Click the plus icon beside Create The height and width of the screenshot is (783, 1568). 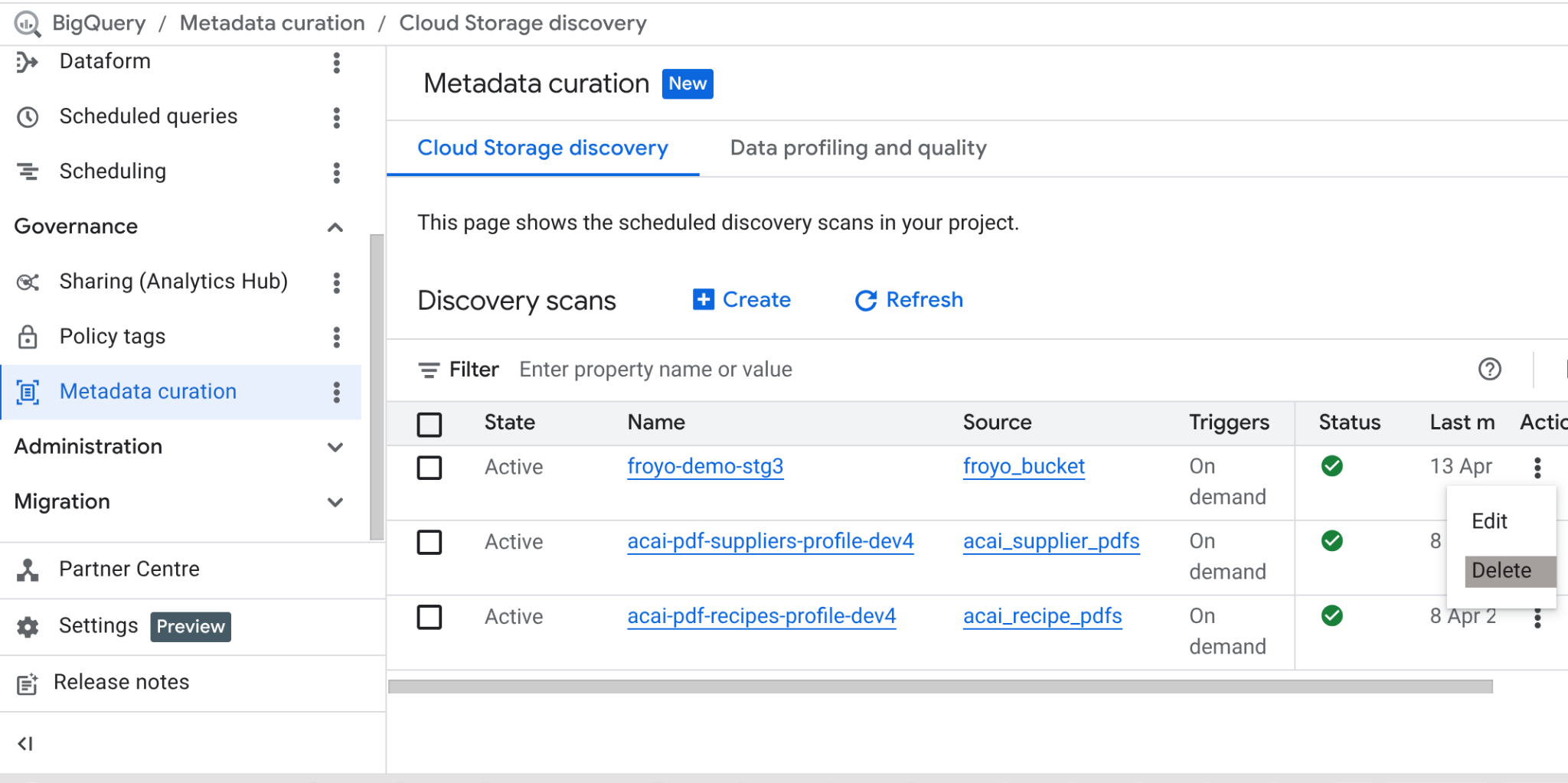click(703, 299)
